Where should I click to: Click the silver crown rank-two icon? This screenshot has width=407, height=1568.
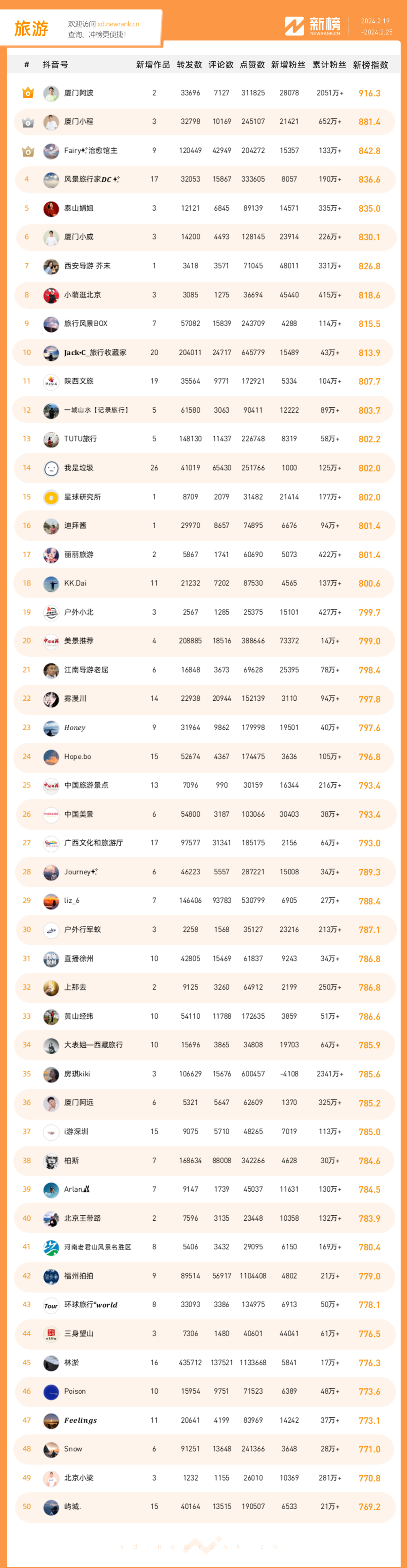click(x=28, y=122)
